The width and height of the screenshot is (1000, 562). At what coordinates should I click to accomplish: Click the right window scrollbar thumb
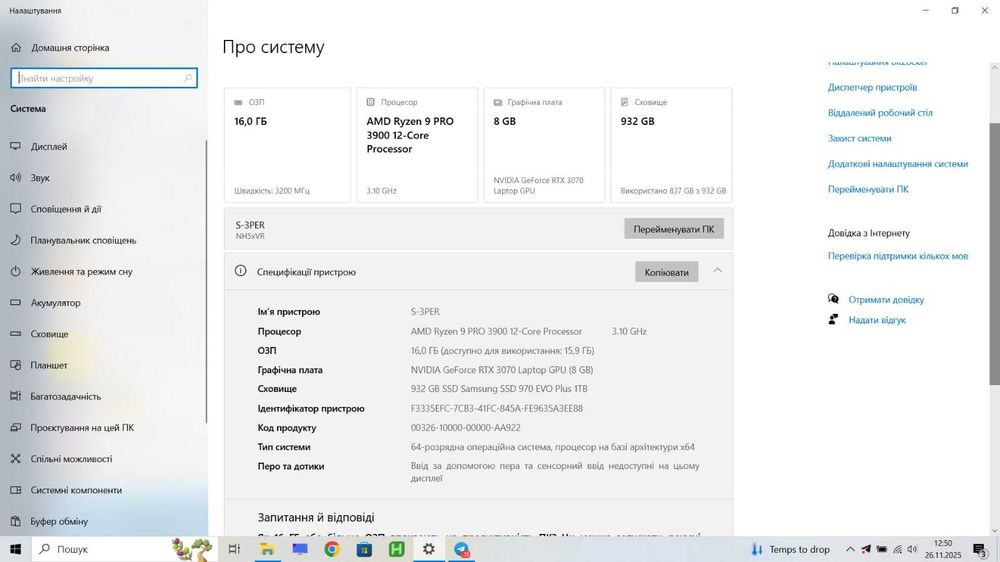click(x=994, y=253)
